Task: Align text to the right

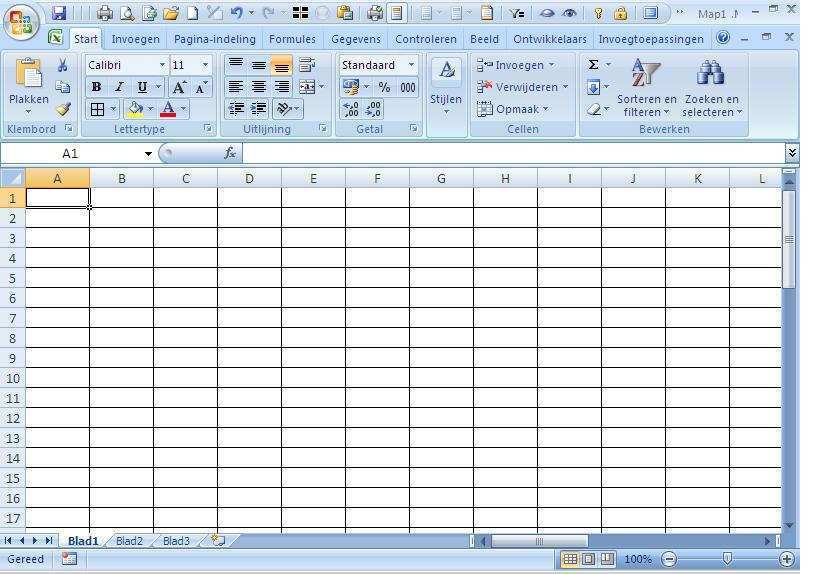Action: [282, 87]
